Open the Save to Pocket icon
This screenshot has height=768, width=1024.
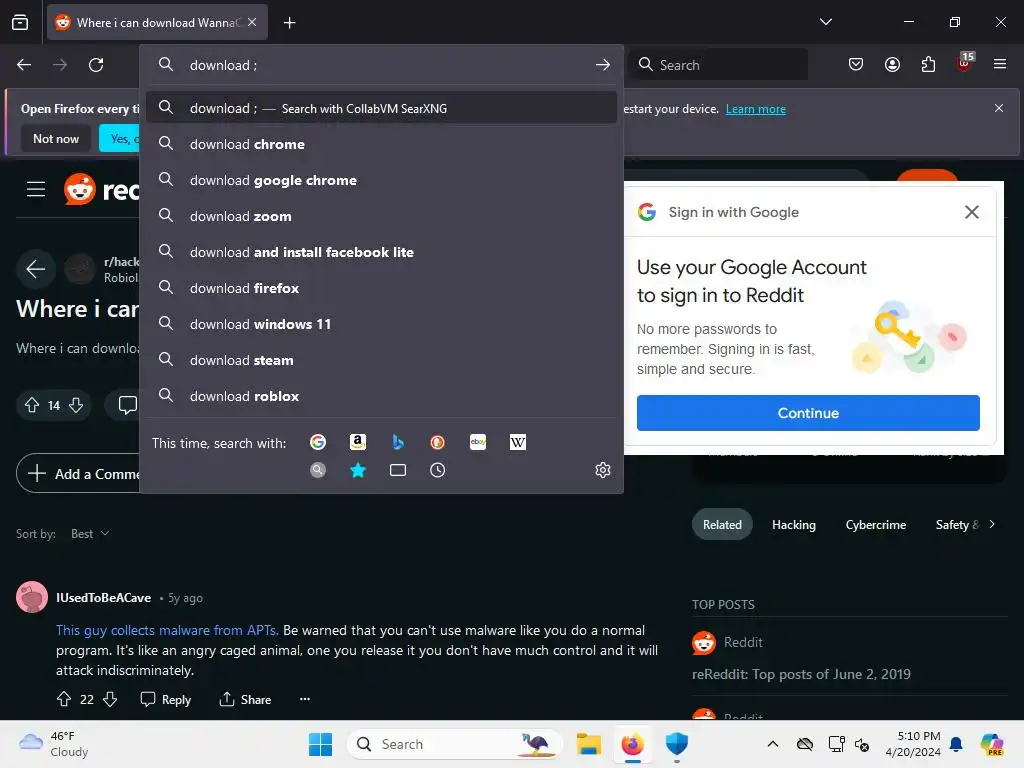tap(856, 64)
